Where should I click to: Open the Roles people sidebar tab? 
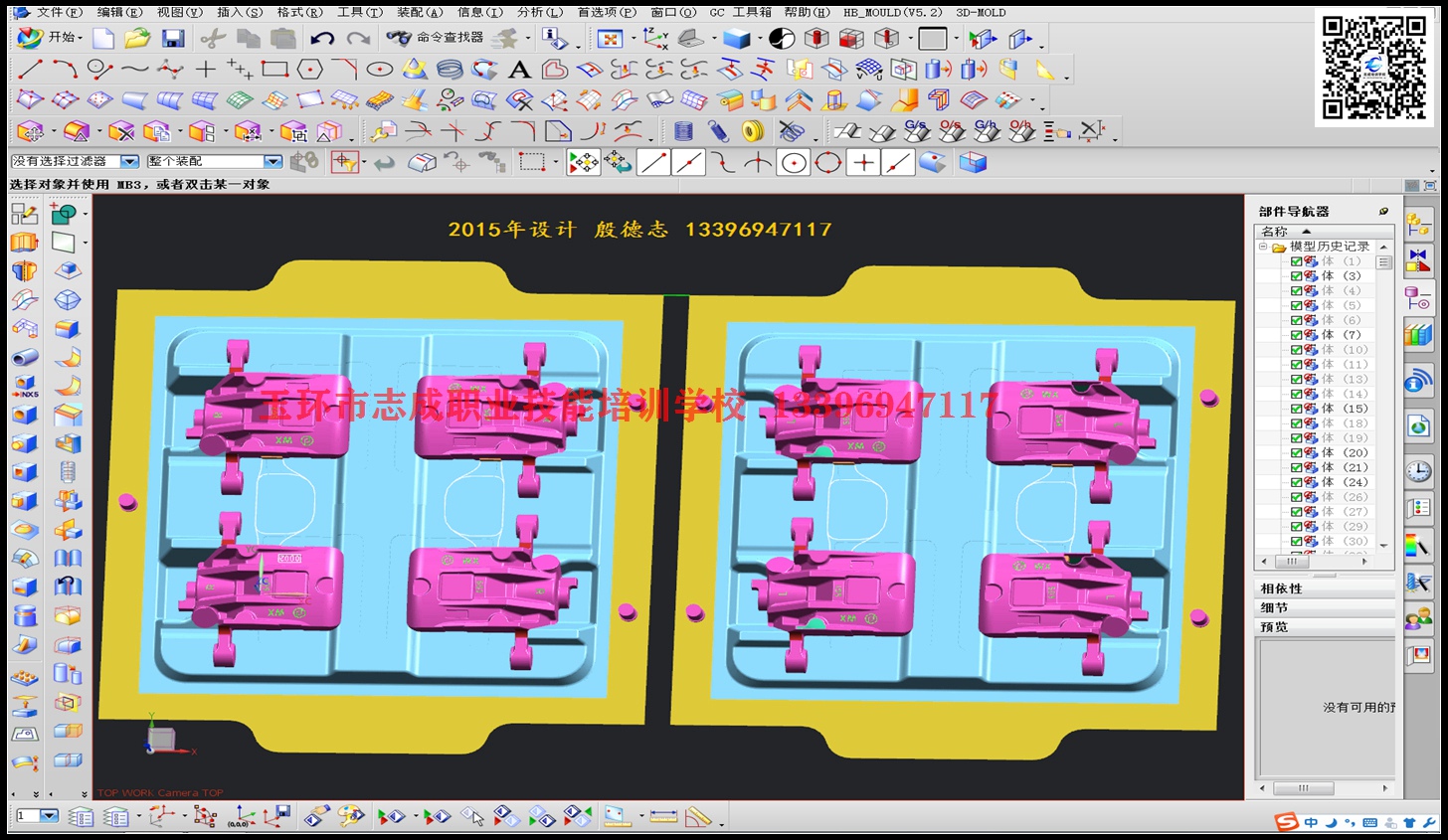tap(1418, 619)
